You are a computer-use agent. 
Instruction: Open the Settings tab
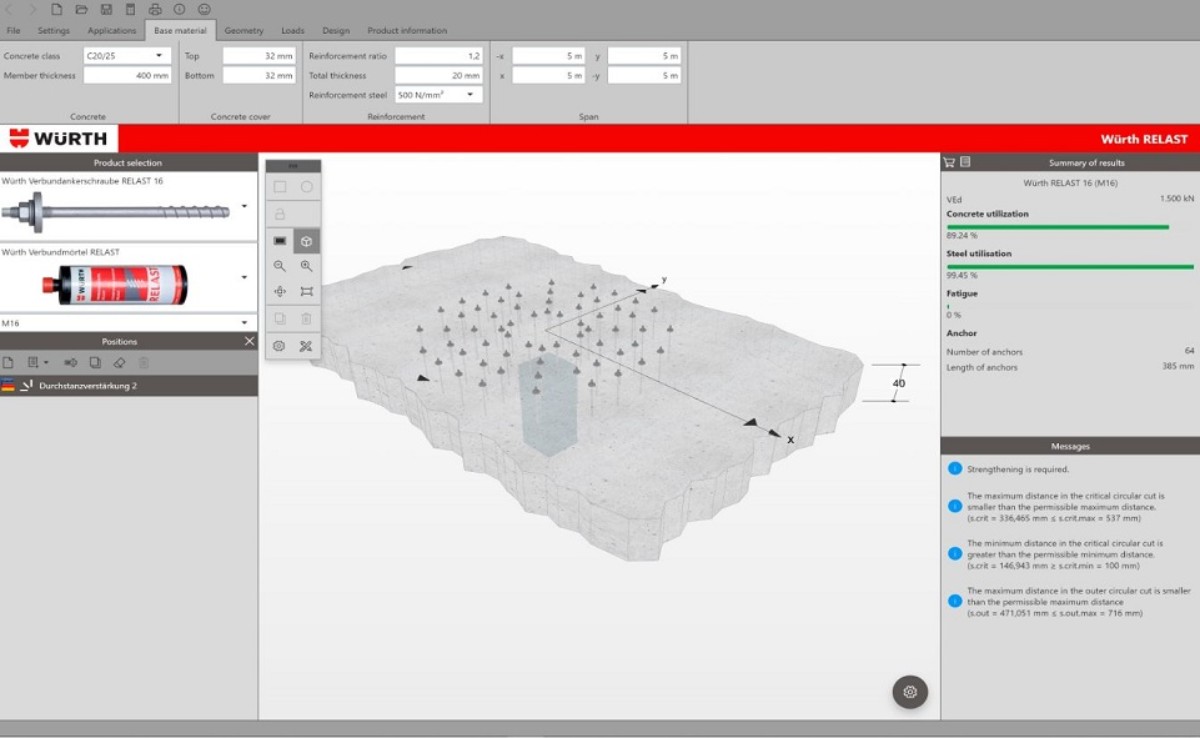[x=54, y=31]
